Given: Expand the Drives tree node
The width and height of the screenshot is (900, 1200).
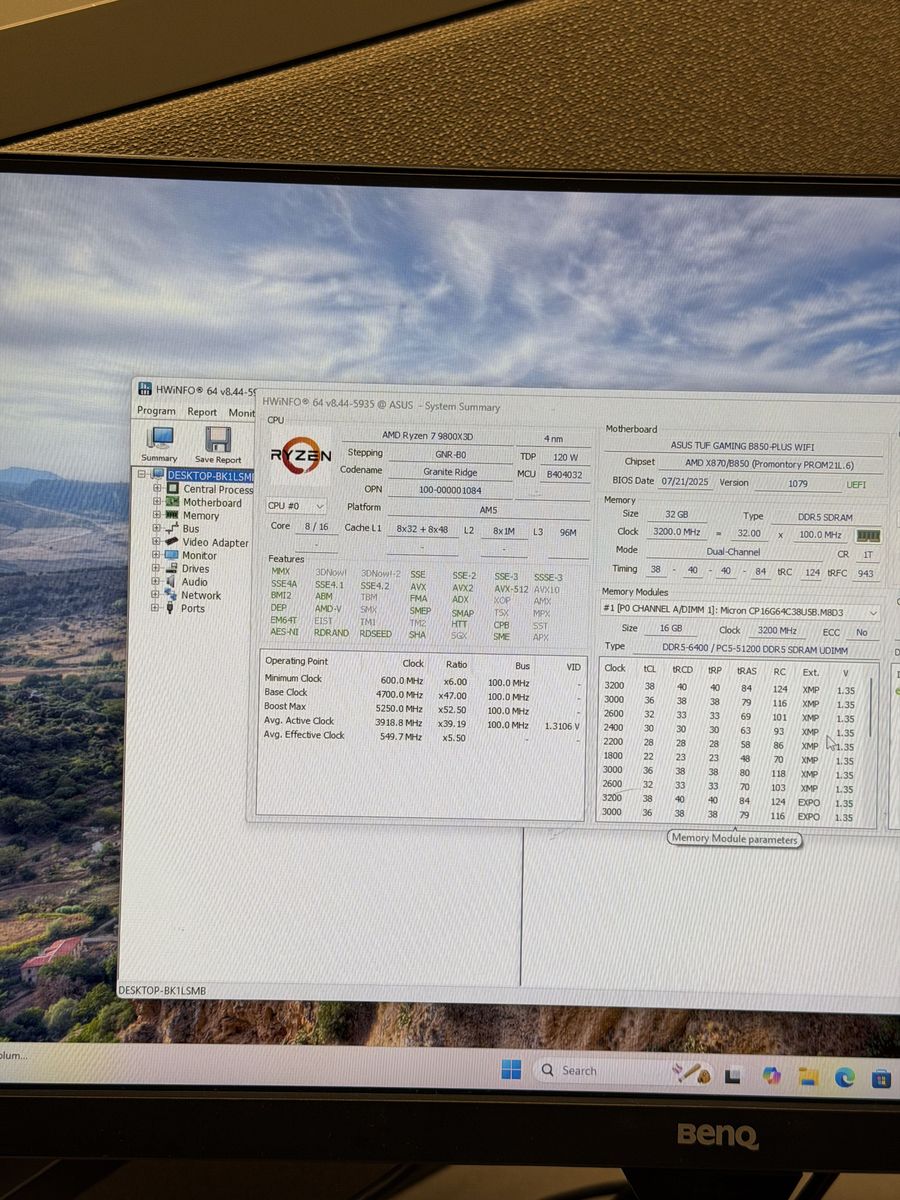Looking at the screenshot, I should coord(157,568).
